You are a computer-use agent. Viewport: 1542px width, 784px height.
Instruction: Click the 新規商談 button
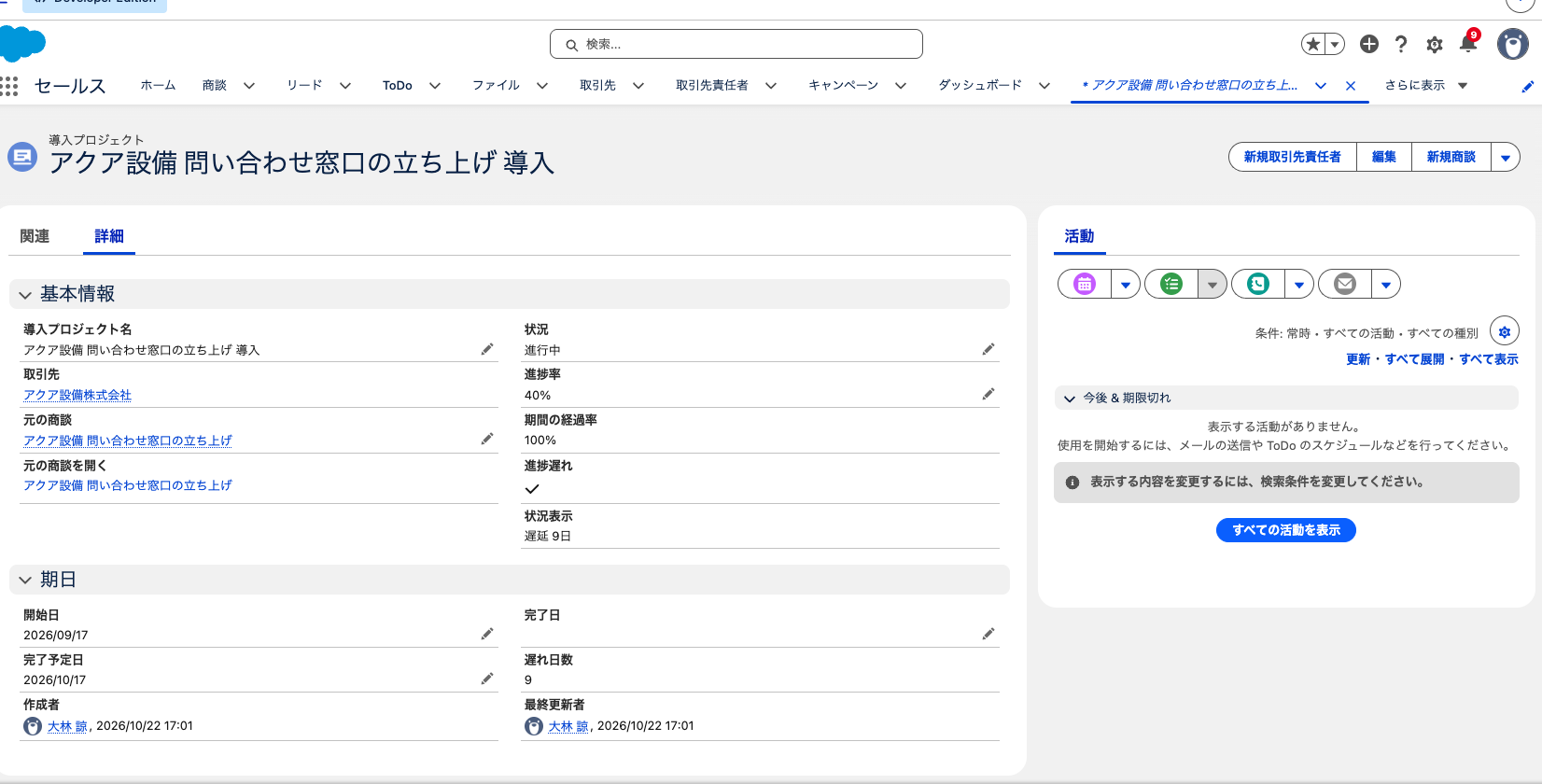click(x=1451, y=157)
